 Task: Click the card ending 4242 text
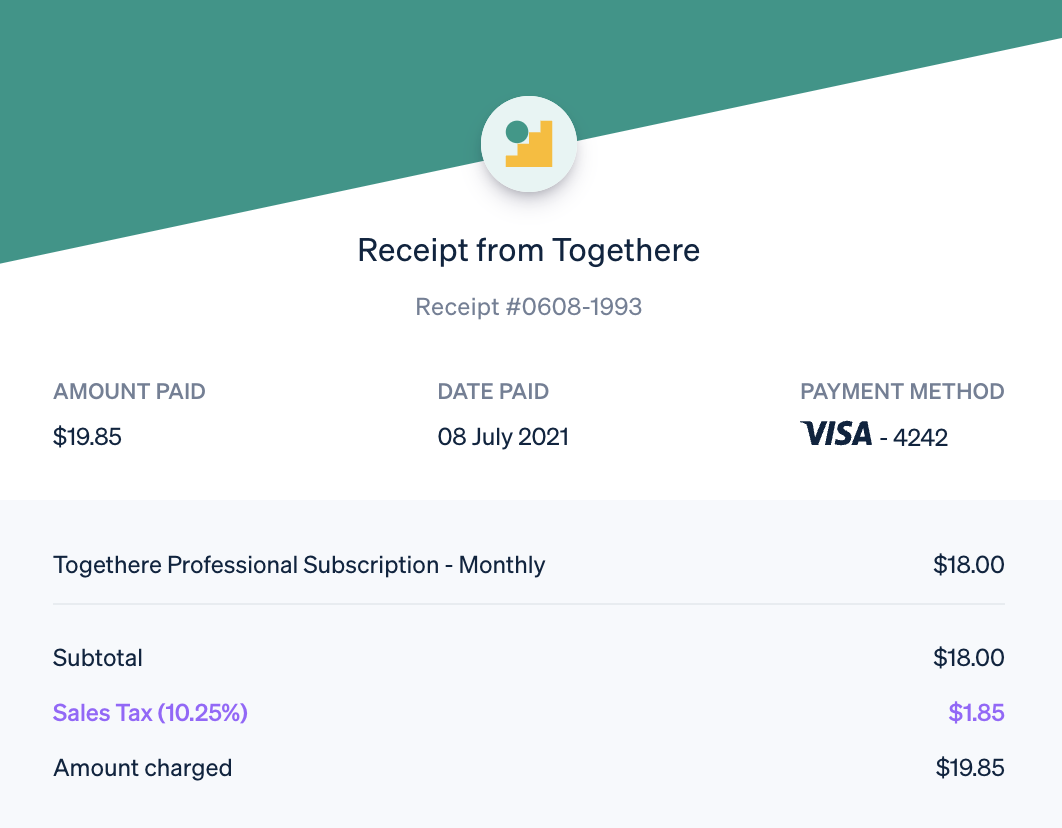(914, 437)
